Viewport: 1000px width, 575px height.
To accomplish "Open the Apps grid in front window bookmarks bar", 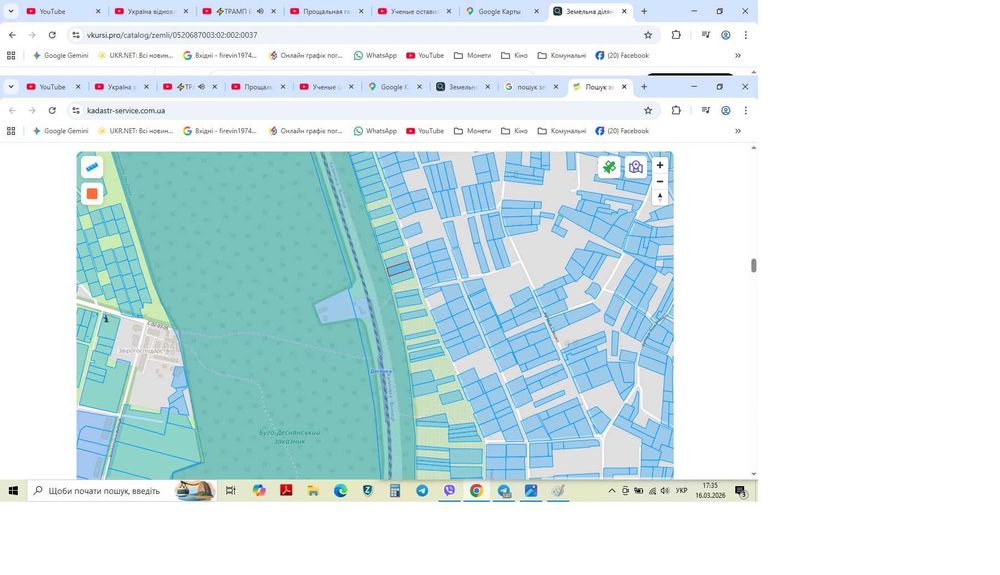I will (11, 131).
